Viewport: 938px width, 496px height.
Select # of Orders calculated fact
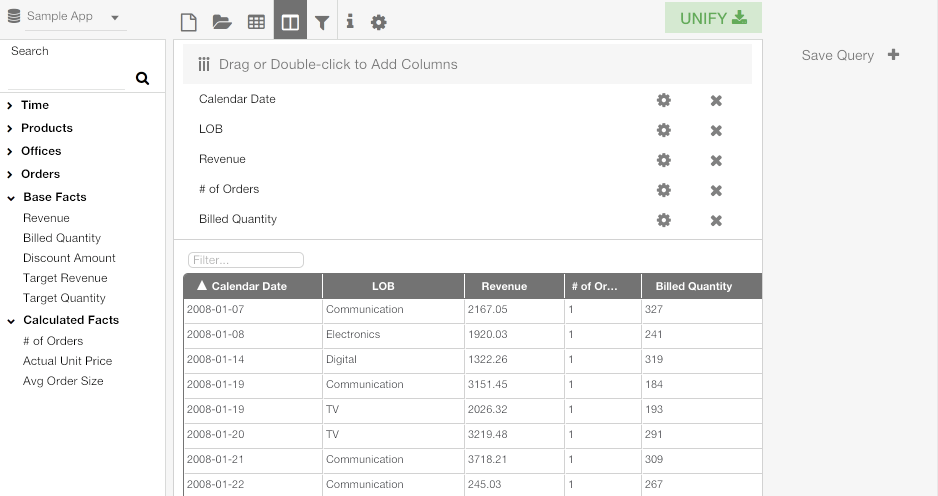53,341
